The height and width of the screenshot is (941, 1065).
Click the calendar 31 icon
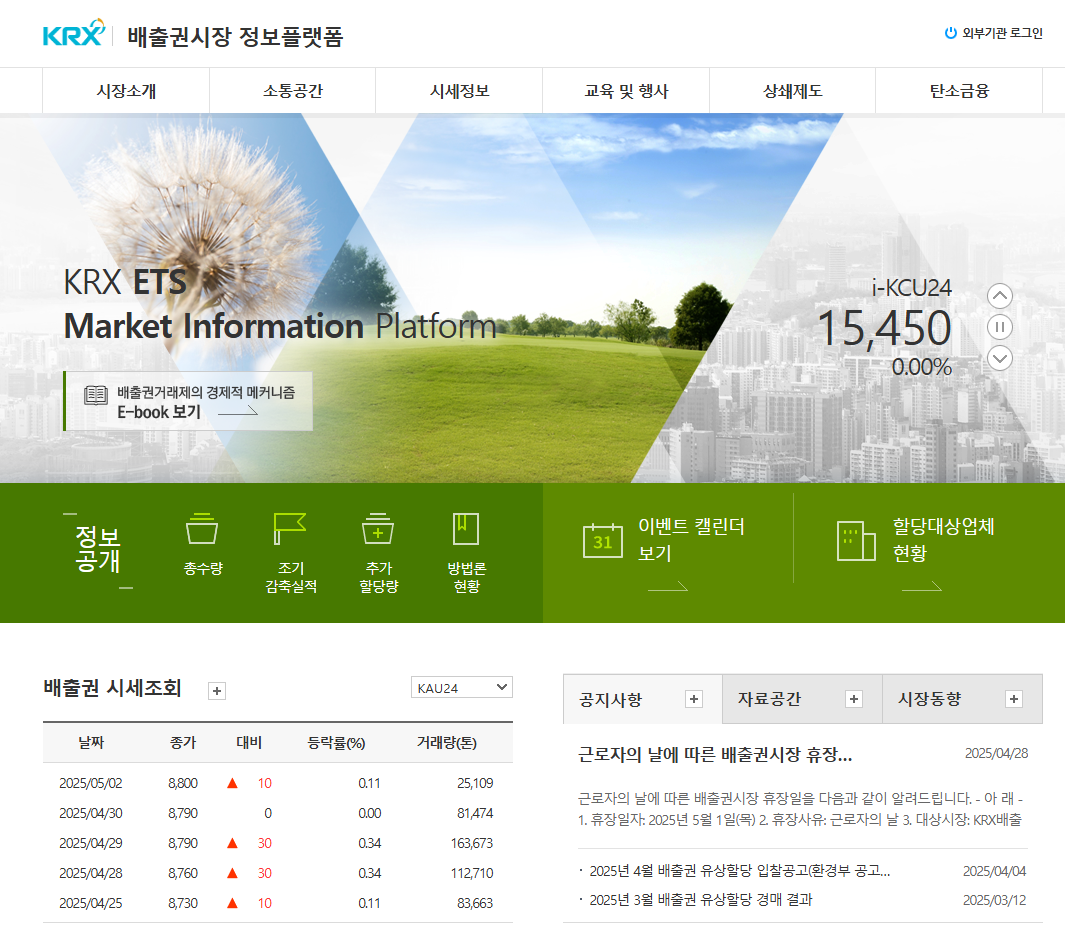coord(602,541)
